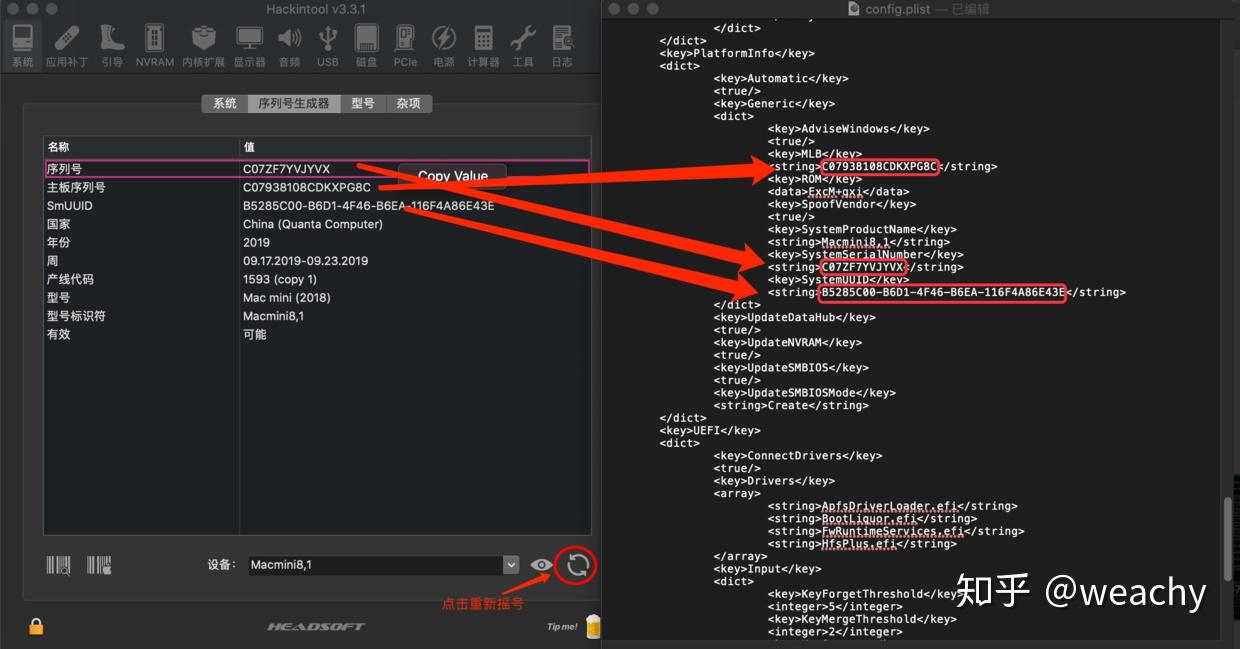Switch to the 杂项 (Misc) tab

tap(408, 103)
